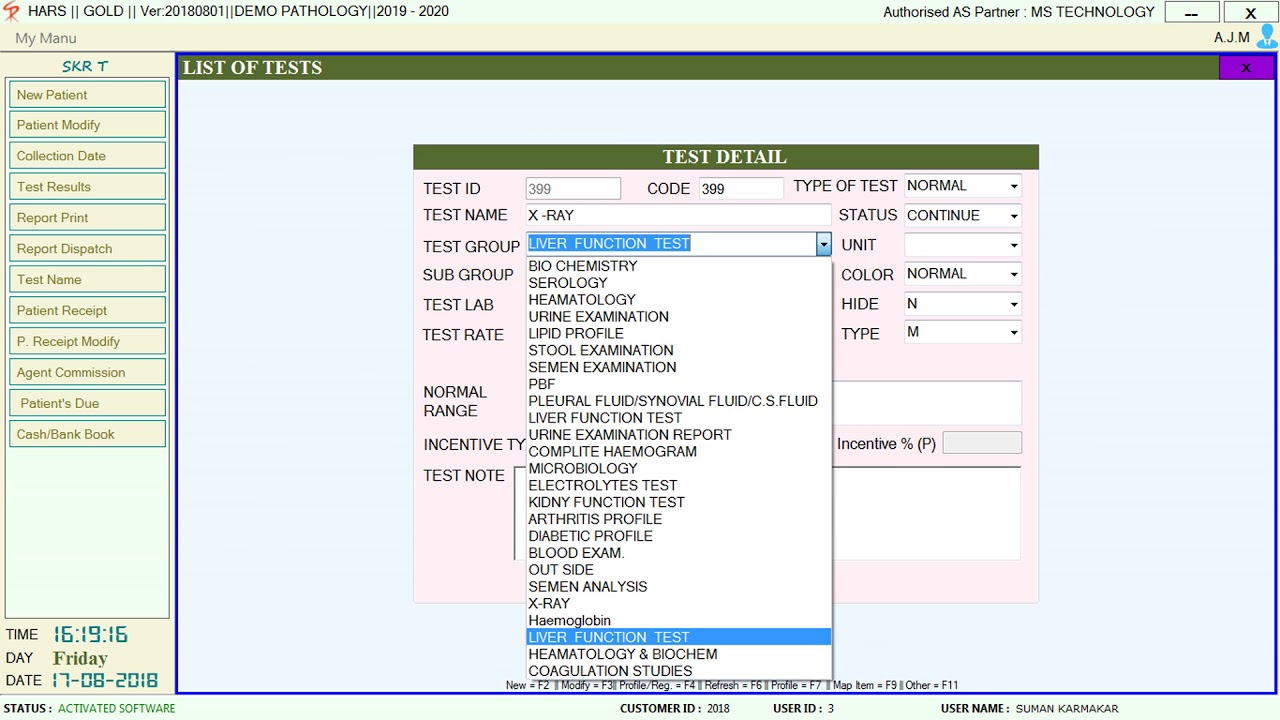Choose KIDNY FUNCTION TEST option
The height and width of the screenshot is (720, 1280).
pos(679,502)
